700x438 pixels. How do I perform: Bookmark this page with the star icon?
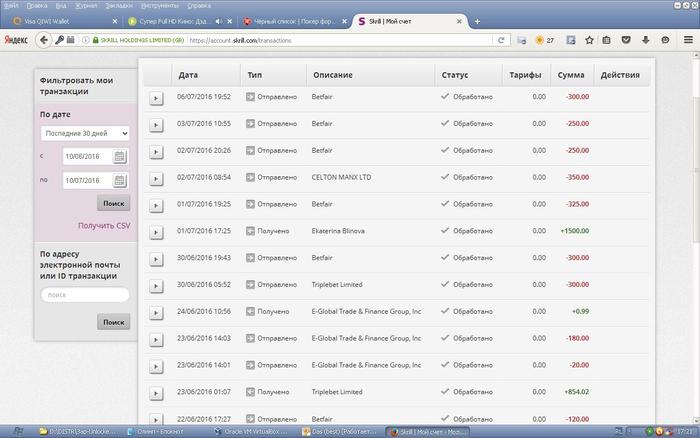click(589, 40)
